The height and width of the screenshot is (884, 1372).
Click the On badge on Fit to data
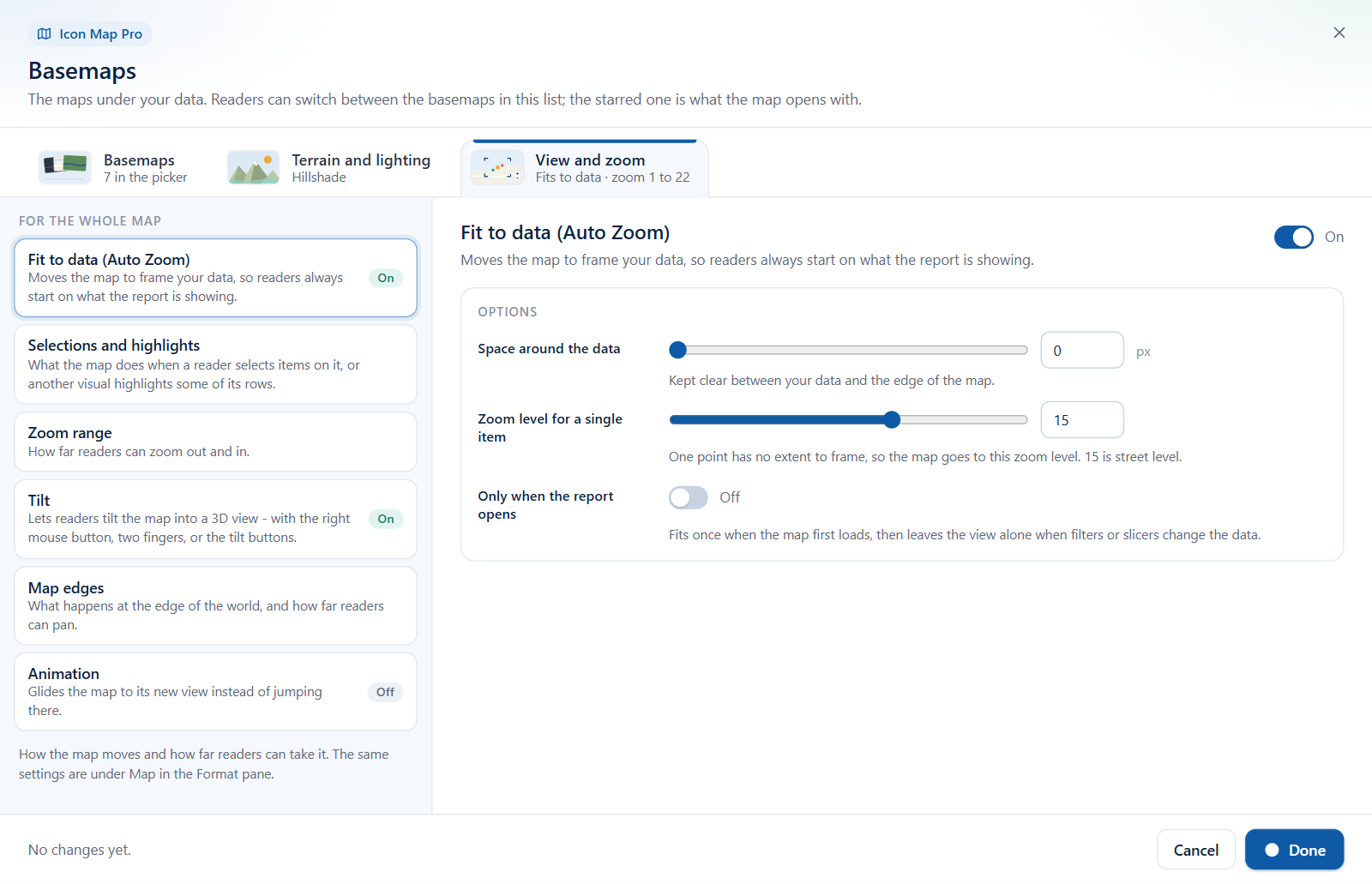pos(386,278)
